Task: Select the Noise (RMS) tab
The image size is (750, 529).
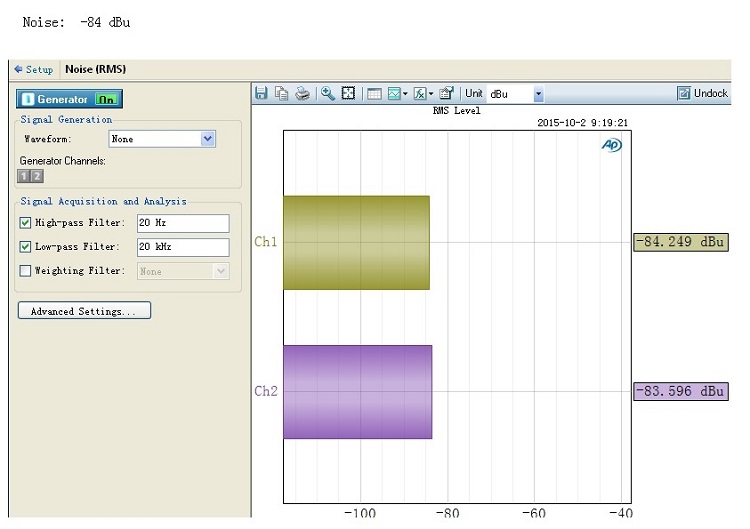Action: (x=95, y=69)
